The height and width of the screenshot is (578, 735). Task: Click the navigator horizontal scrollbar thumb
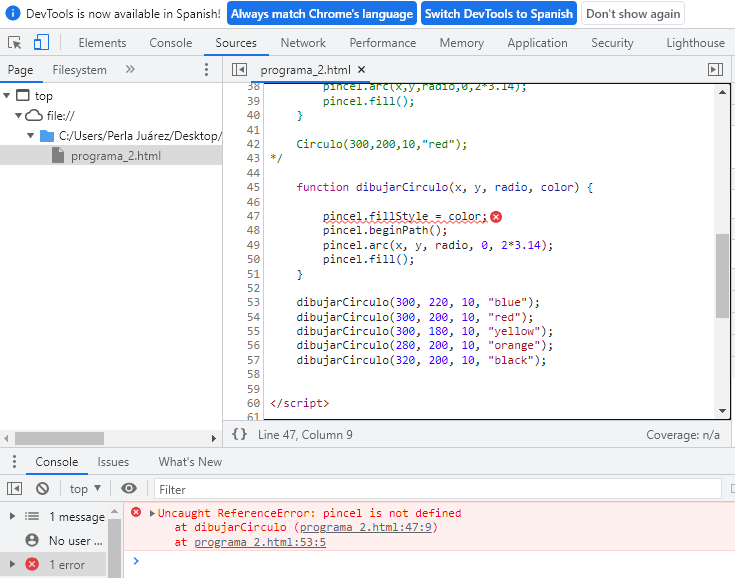tap(60, 438)
